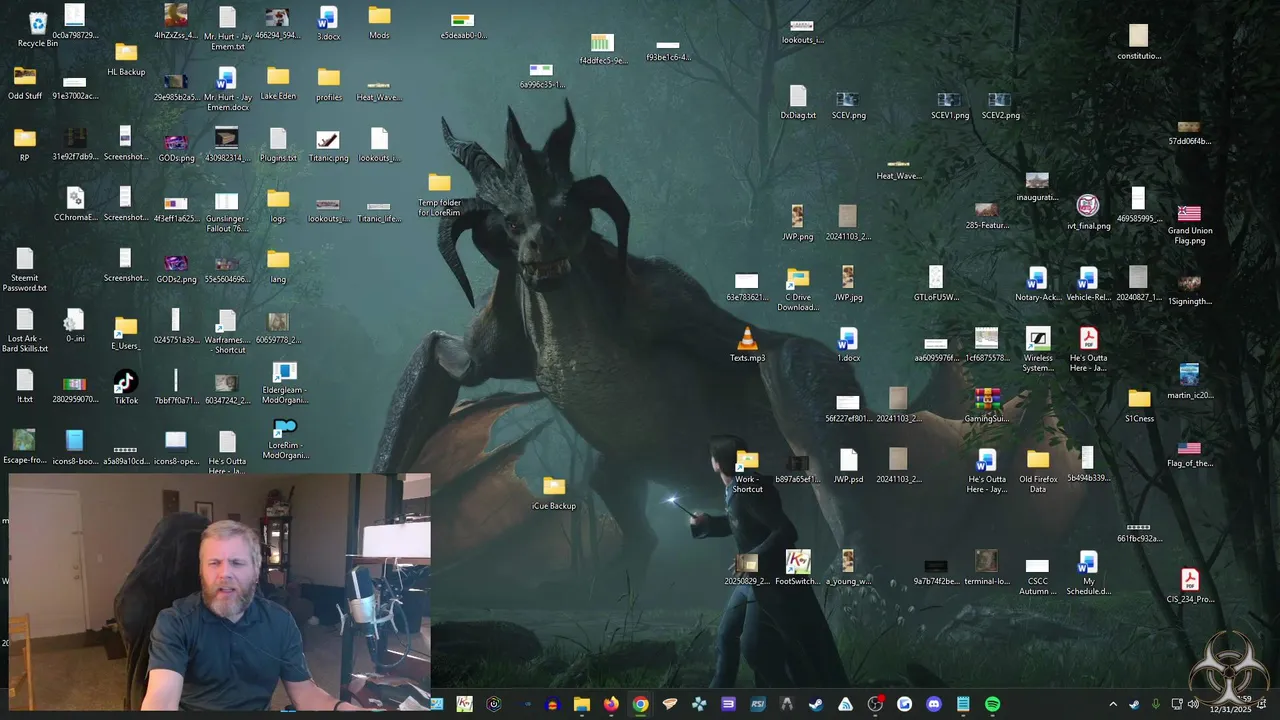
Task: Select the Warframes... - Shortcut icon
Action: (227, 332)
